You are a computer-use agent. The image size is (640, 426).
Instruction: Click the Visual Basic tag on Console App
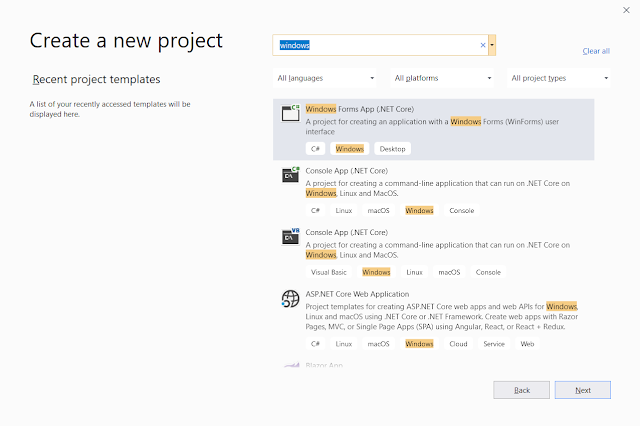(x=329, y=272)
